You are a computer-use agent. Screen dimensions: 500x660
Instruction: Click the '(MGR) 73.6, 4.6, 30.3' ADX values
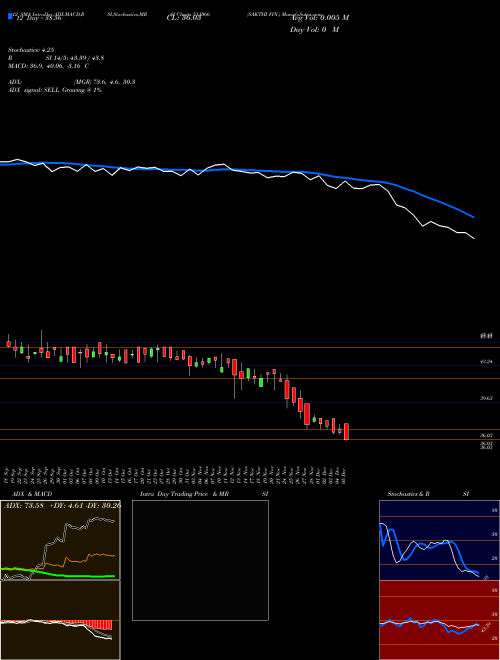(104, 82)
